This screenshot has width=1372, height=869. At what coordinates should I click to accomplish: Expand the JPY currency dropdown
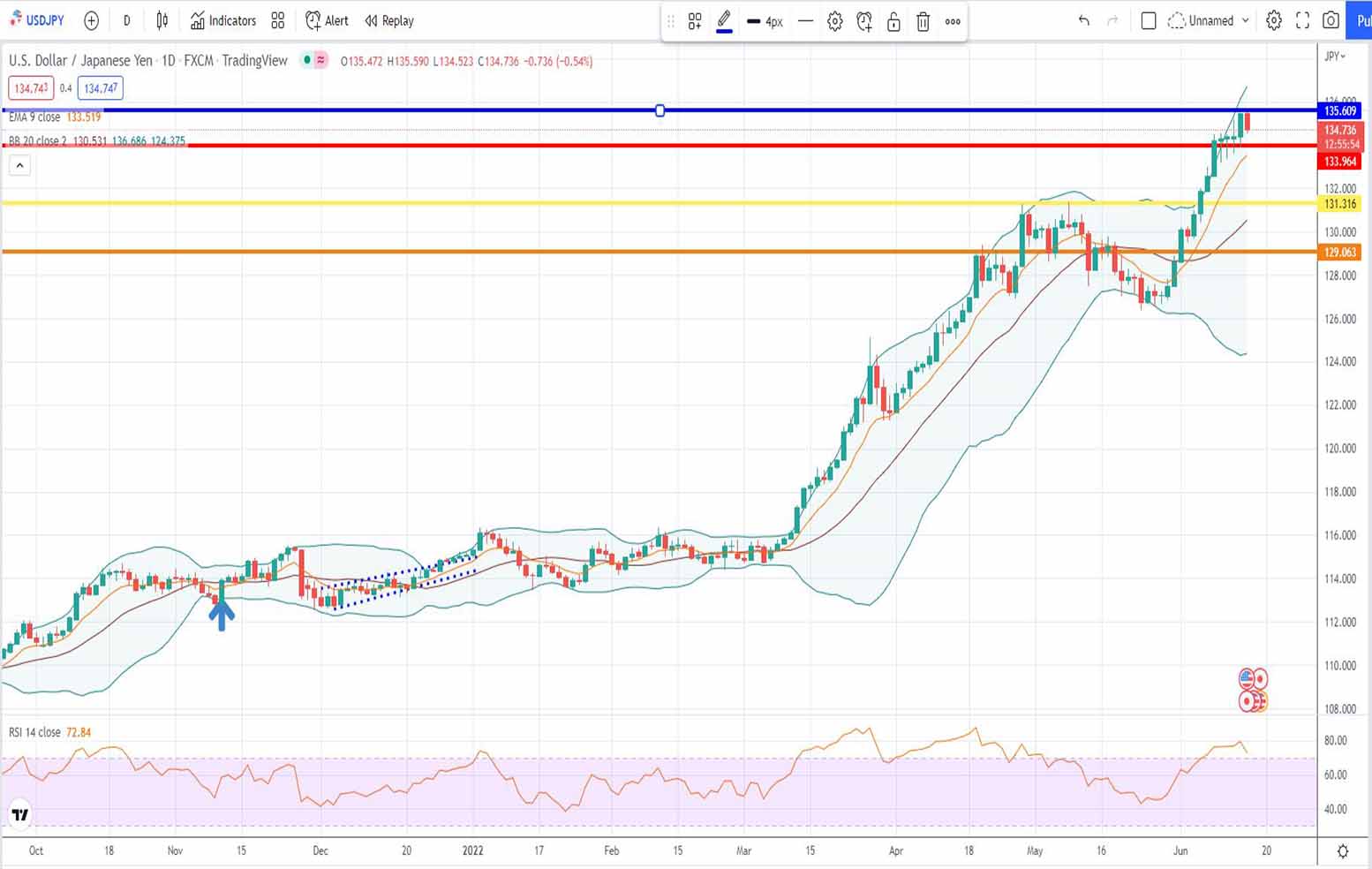pyautogui.click(x=1335, y=57)
